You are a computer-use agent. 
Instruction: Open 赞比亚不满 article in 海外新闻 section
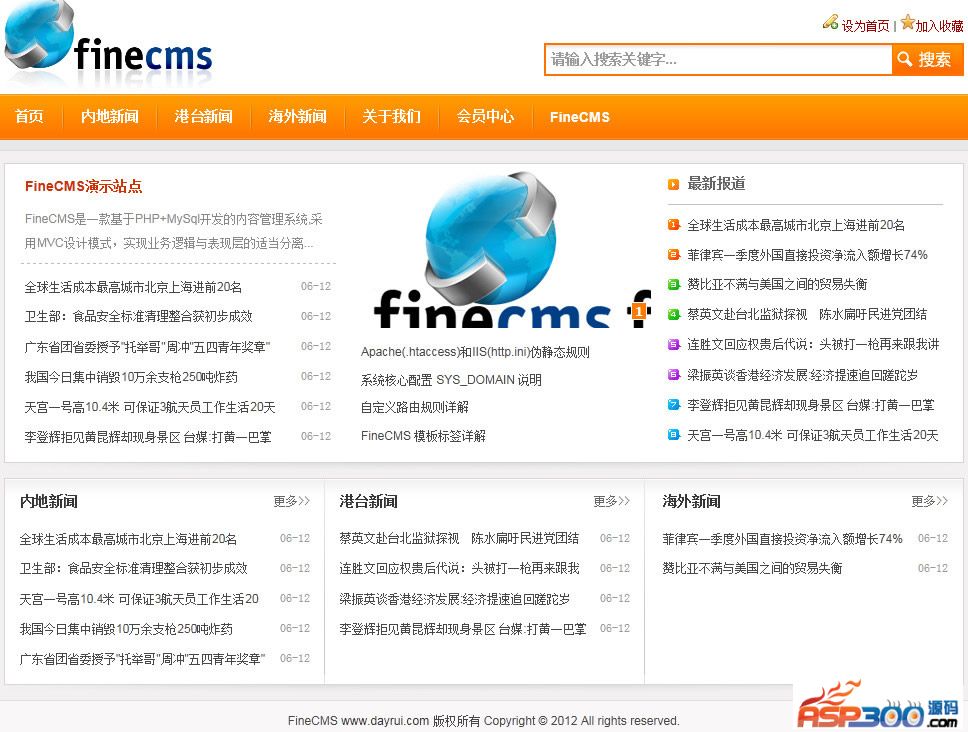click(x=753, y=568)
